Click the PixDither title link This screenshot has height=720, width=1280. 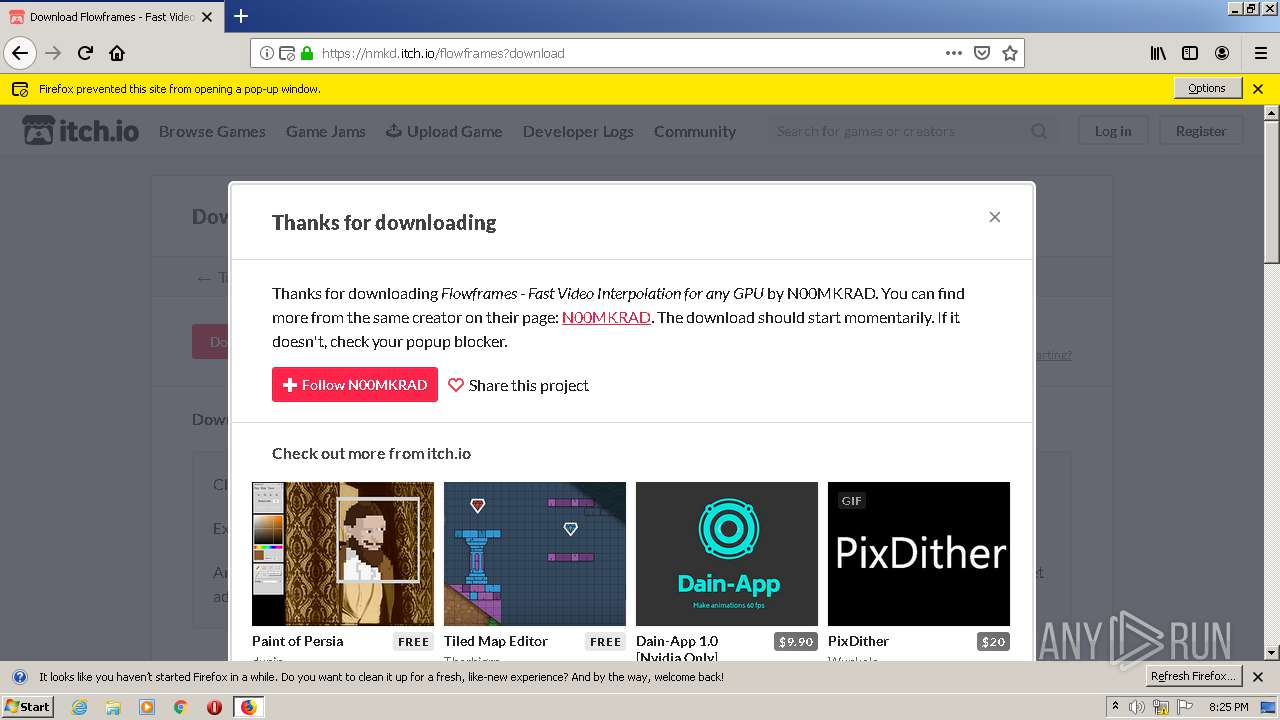(858, 641)
